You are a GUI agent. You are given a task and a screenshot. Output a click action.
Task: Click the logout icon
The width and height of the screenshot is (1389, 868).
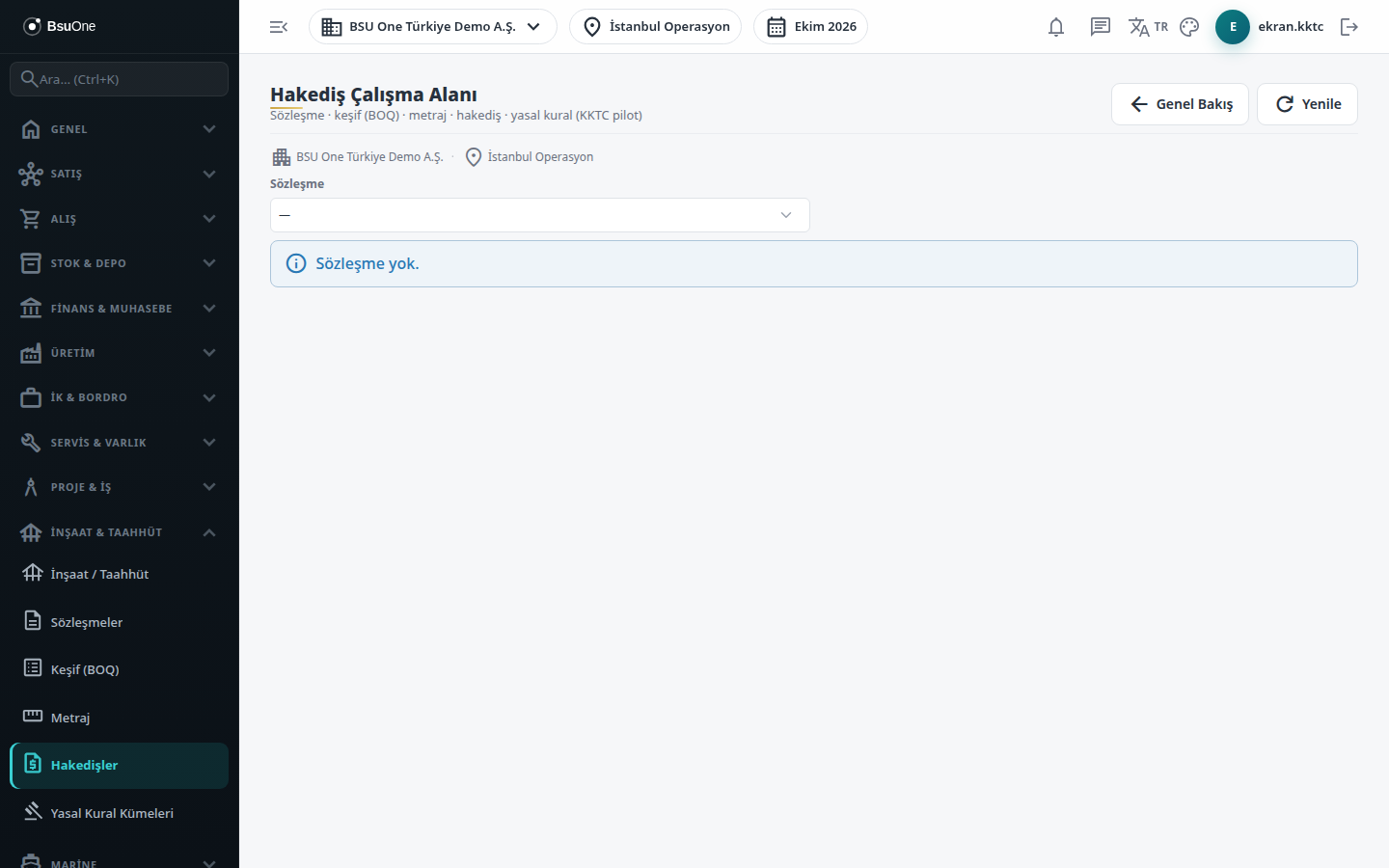[1349, 27]
